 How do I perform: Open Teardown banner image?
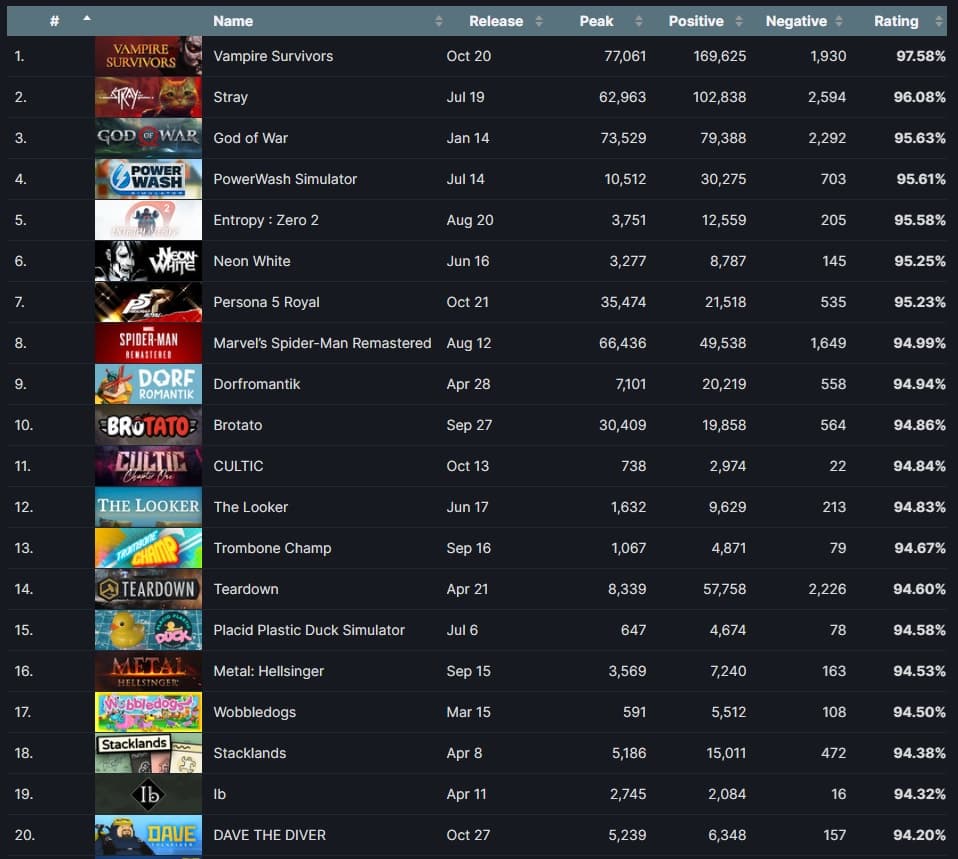pyautogui.click(x=148, y=588)
